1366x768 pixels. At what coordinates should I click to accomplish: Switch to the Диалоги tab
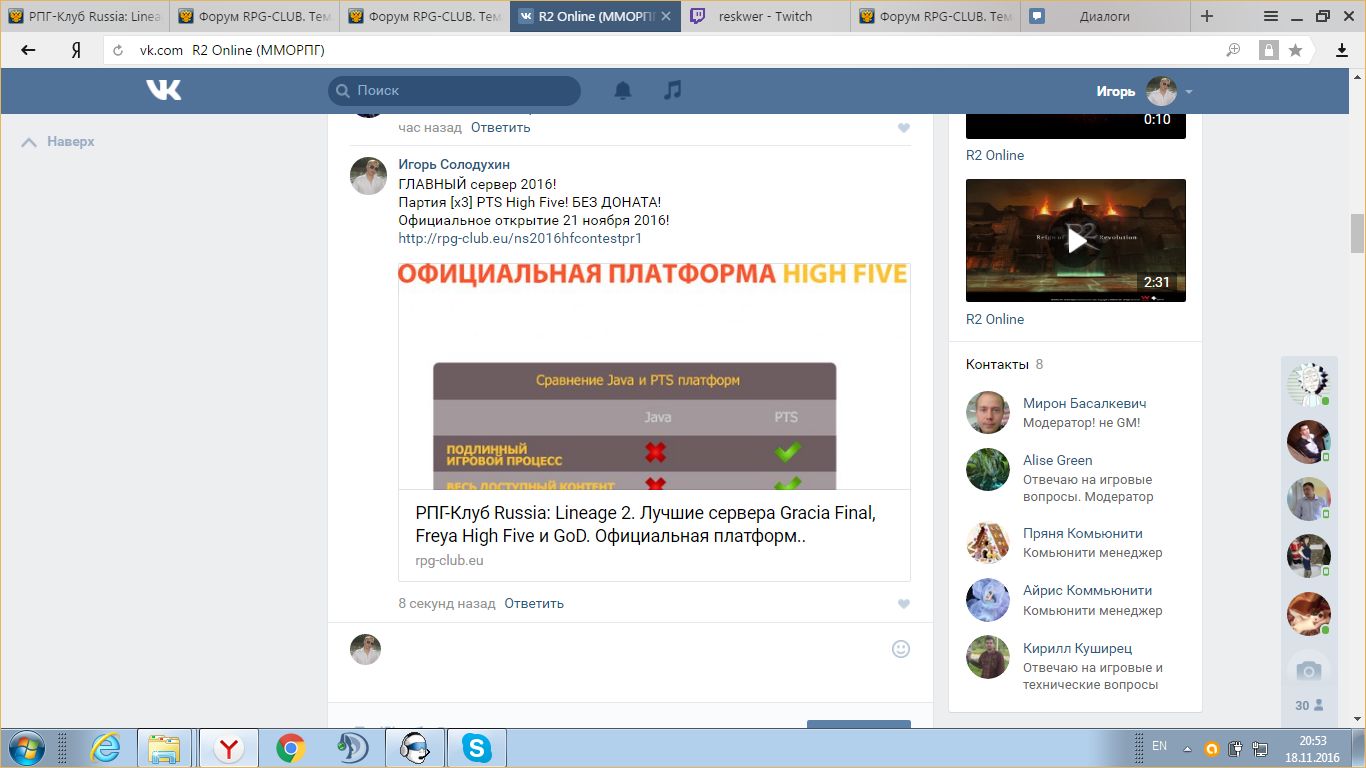click(x=1105, y=16)
